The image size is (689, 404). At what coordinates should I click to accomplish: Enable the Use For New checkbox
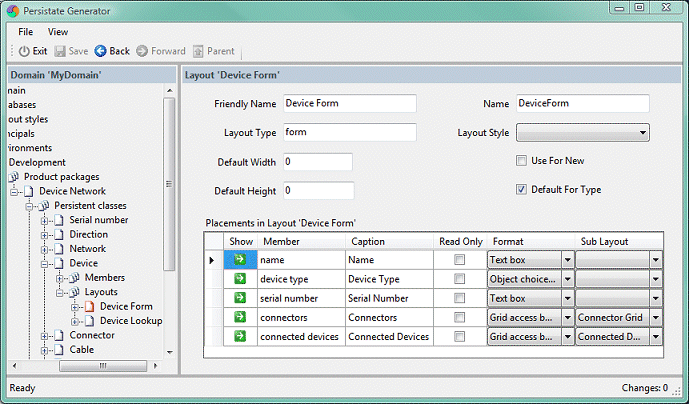pyautogui.click(x=521, y=160)
